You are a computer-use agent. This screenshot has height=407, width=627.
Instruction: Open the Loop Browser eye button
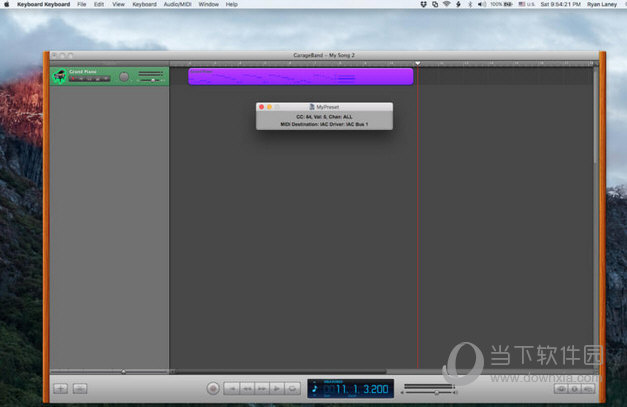pos(561,389)
